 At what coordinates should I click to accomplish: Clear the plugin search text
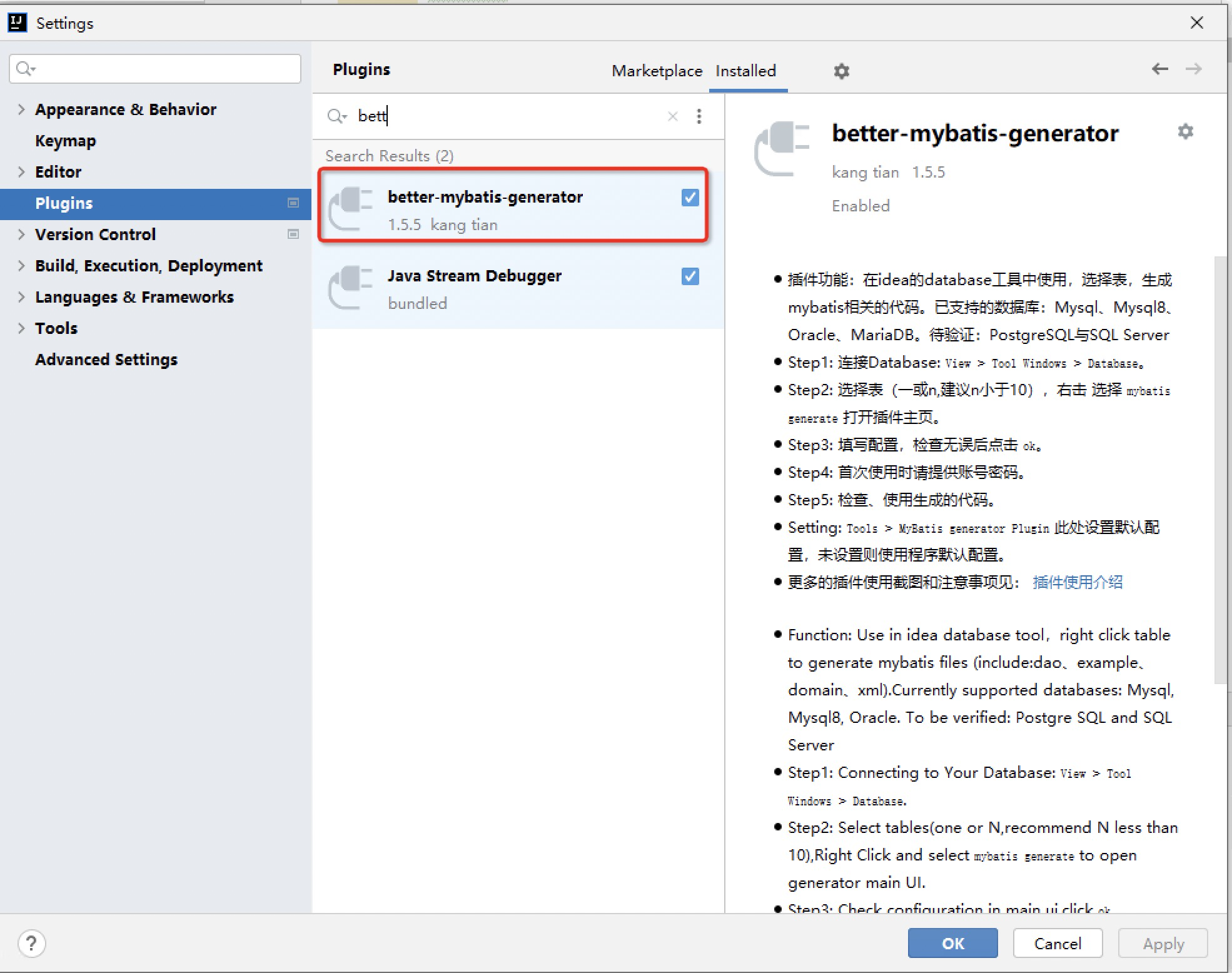[x=673, y=116]
